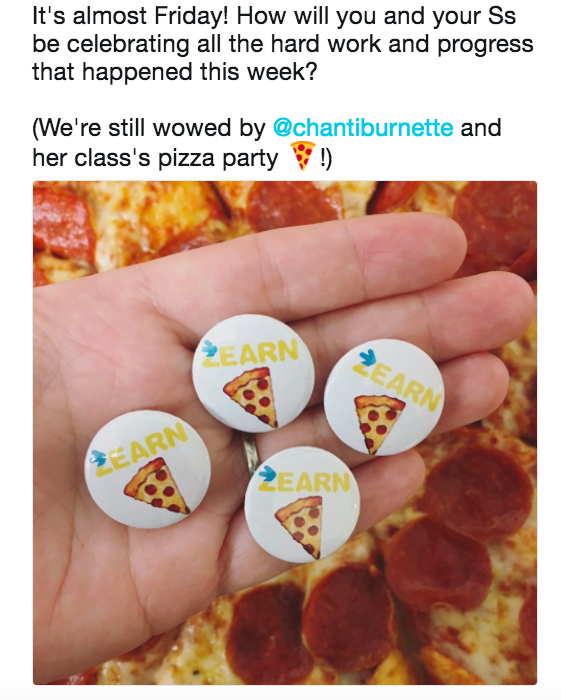
Task: Click the "It's almost Friday!" tweet text
Action: (x=131, y=16)
